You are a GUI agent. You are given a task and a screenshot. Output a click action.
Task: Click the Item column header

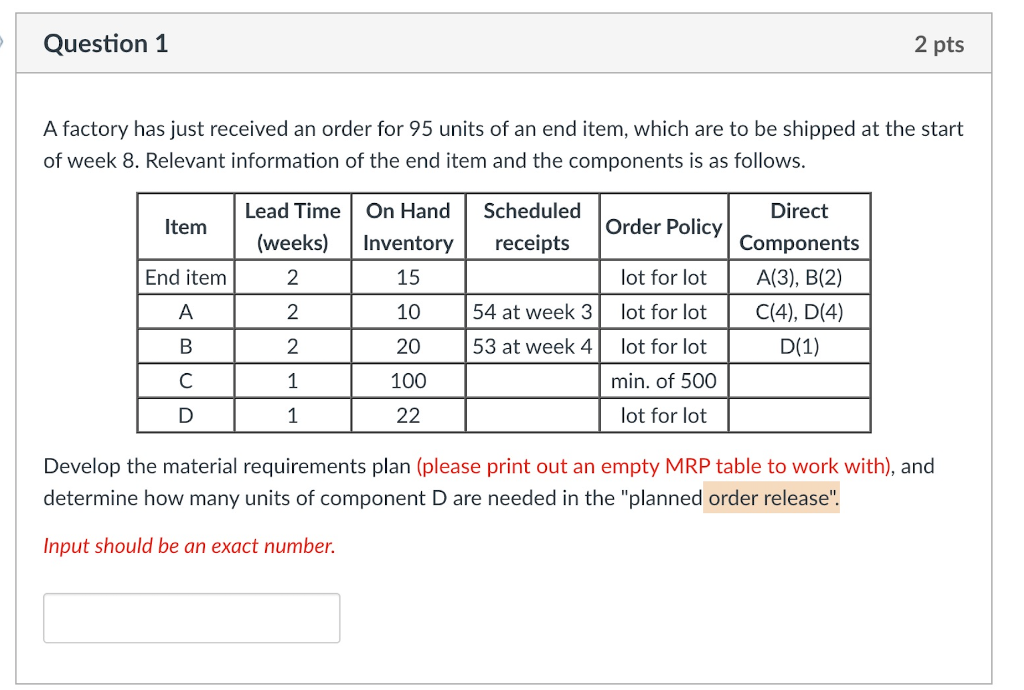186,227
